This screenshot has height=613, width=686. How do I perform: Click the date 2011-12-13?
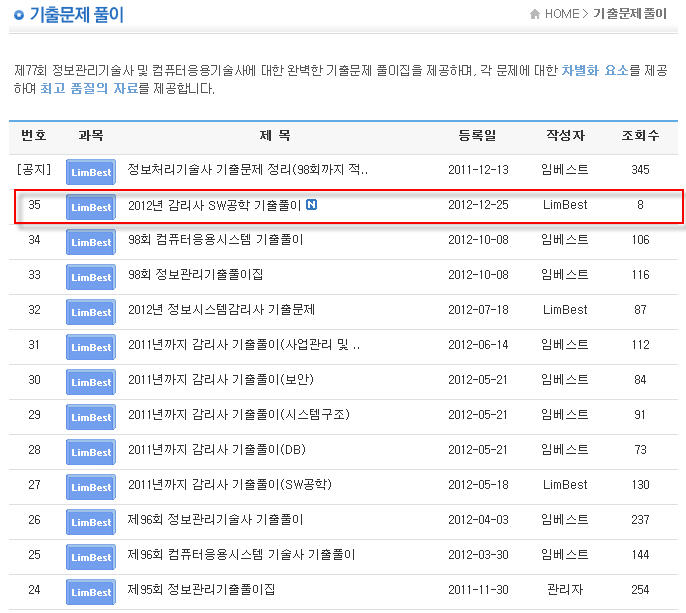478,170
